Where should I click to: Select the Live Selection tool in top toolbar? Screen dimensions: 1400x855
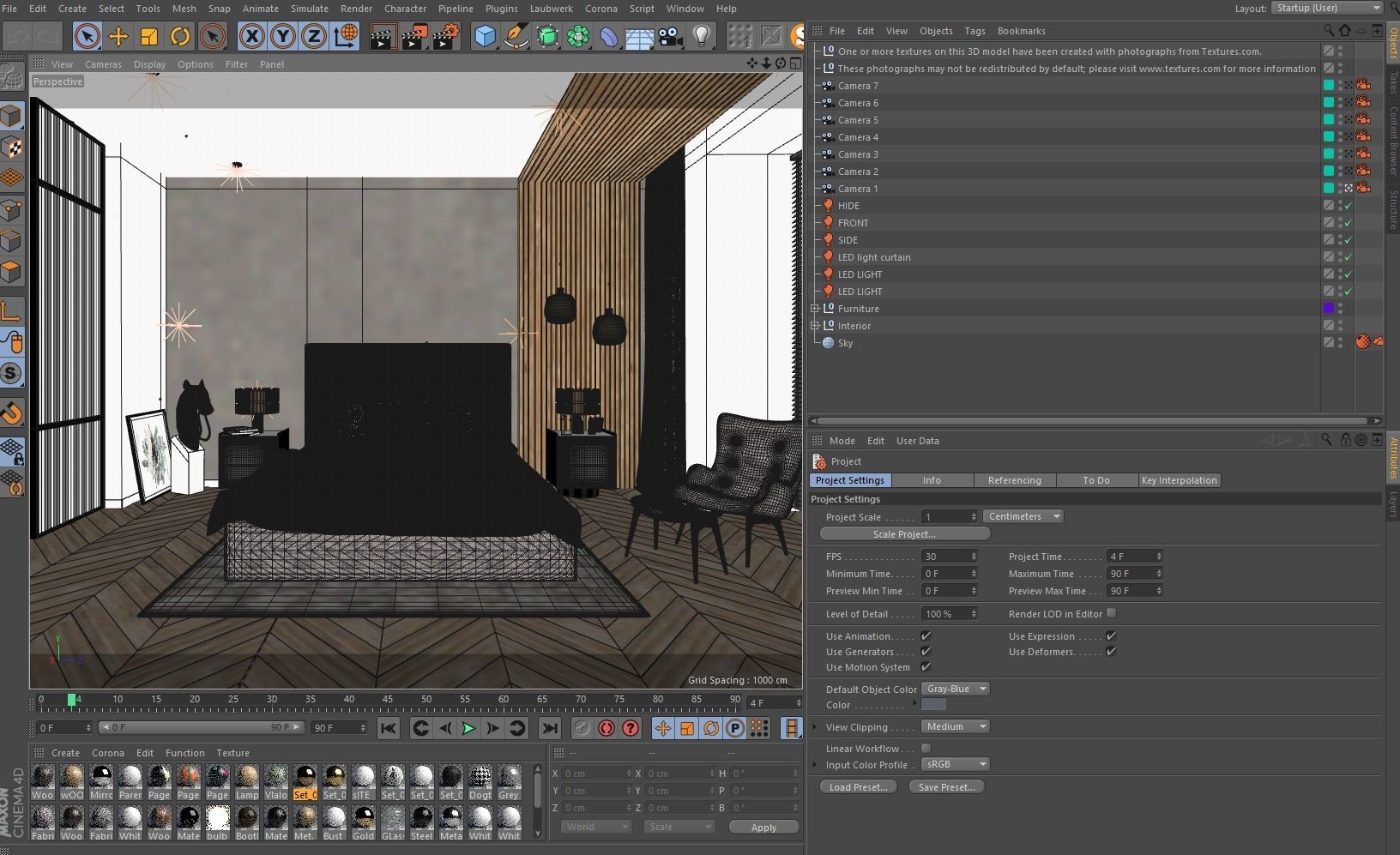[87, 36]
